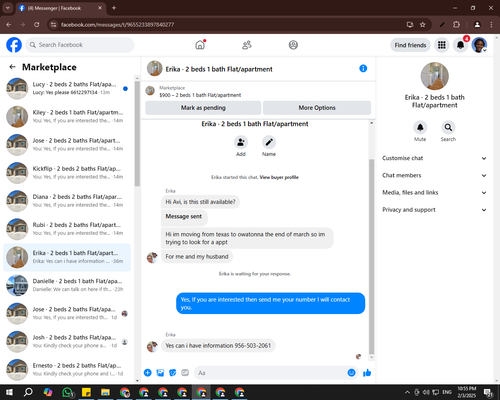The width and height of the screenshot is (500, 400).
Task: Click Mark as pending button
Action: [203, 108]
